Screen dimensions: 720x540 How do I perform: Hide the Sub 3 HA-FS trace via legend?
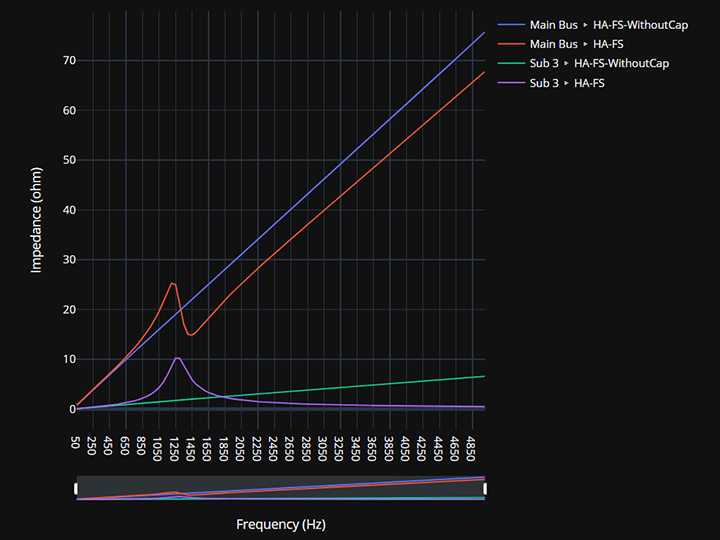click(x=567, y=83)
